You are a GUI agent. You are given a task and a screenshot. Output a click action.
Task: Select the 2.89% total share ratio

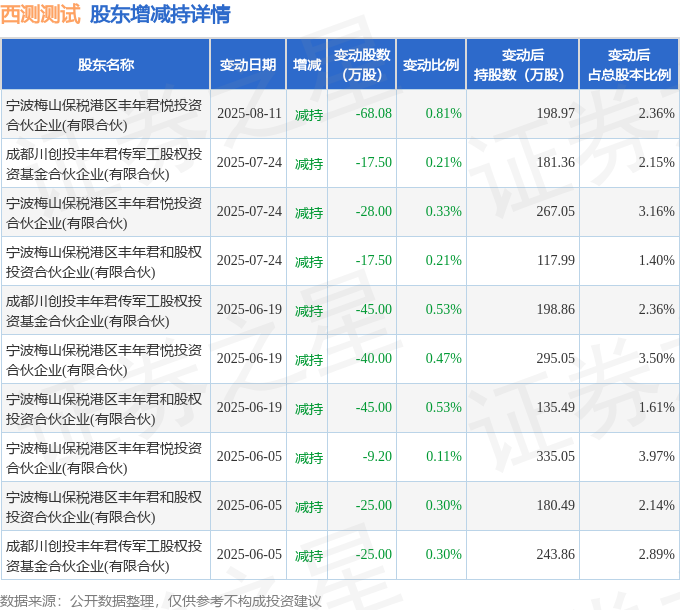pyautogui.click(x=656, y=555)
